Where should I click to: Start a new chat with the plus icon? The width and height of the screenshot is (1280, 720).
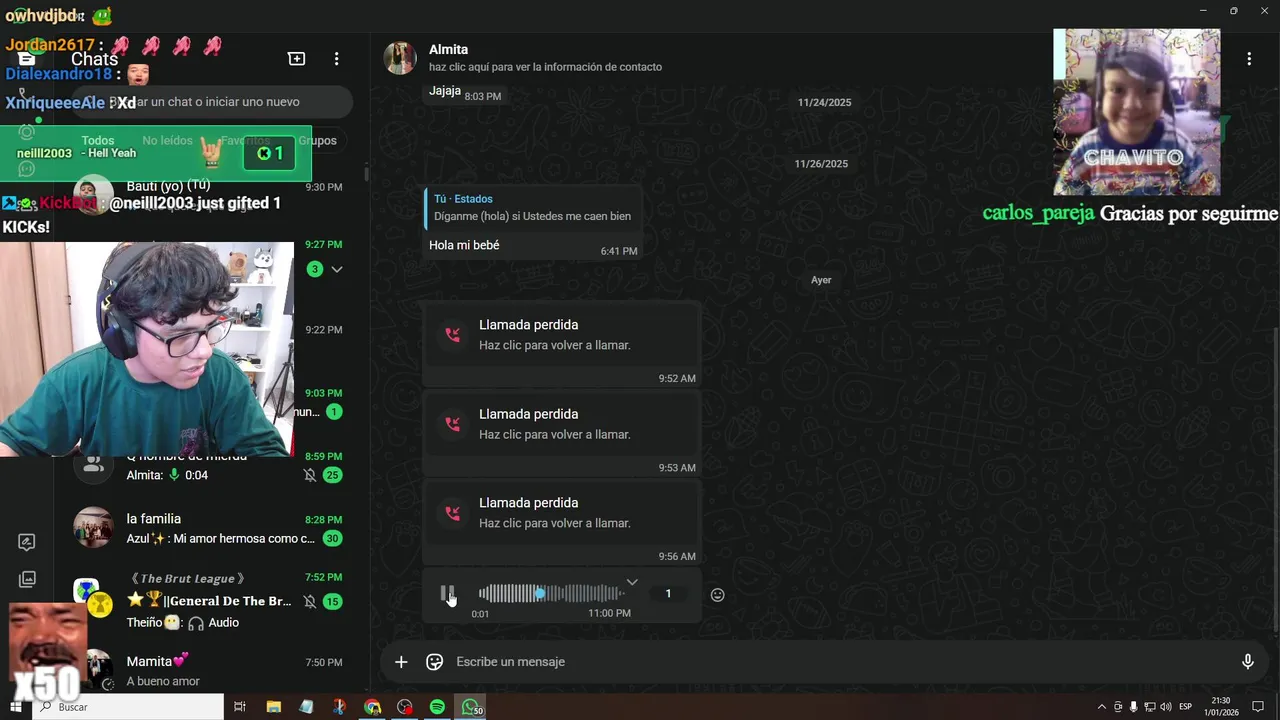tap(296, 59)
